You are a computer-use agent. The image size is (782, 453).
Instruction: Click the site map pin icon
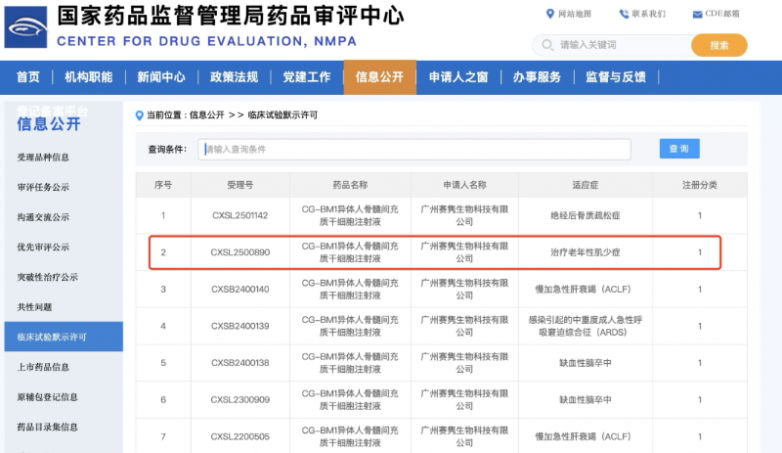point(550,13)
